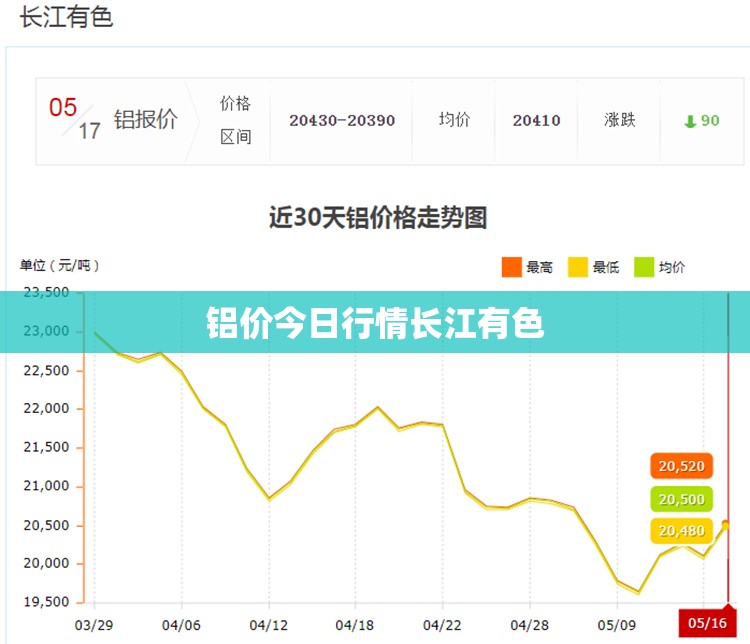Viewport: 750px width, 644px height.
Task: Click the 20,000 y-axis label
Action: point(46,564)
